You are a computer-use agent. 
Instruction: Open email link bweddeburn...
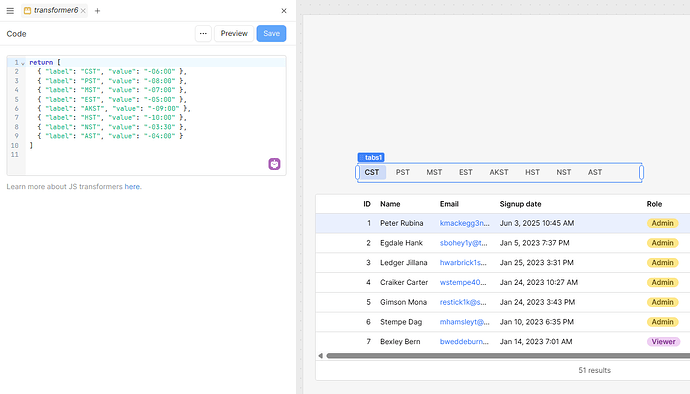[x=464, y=342]
